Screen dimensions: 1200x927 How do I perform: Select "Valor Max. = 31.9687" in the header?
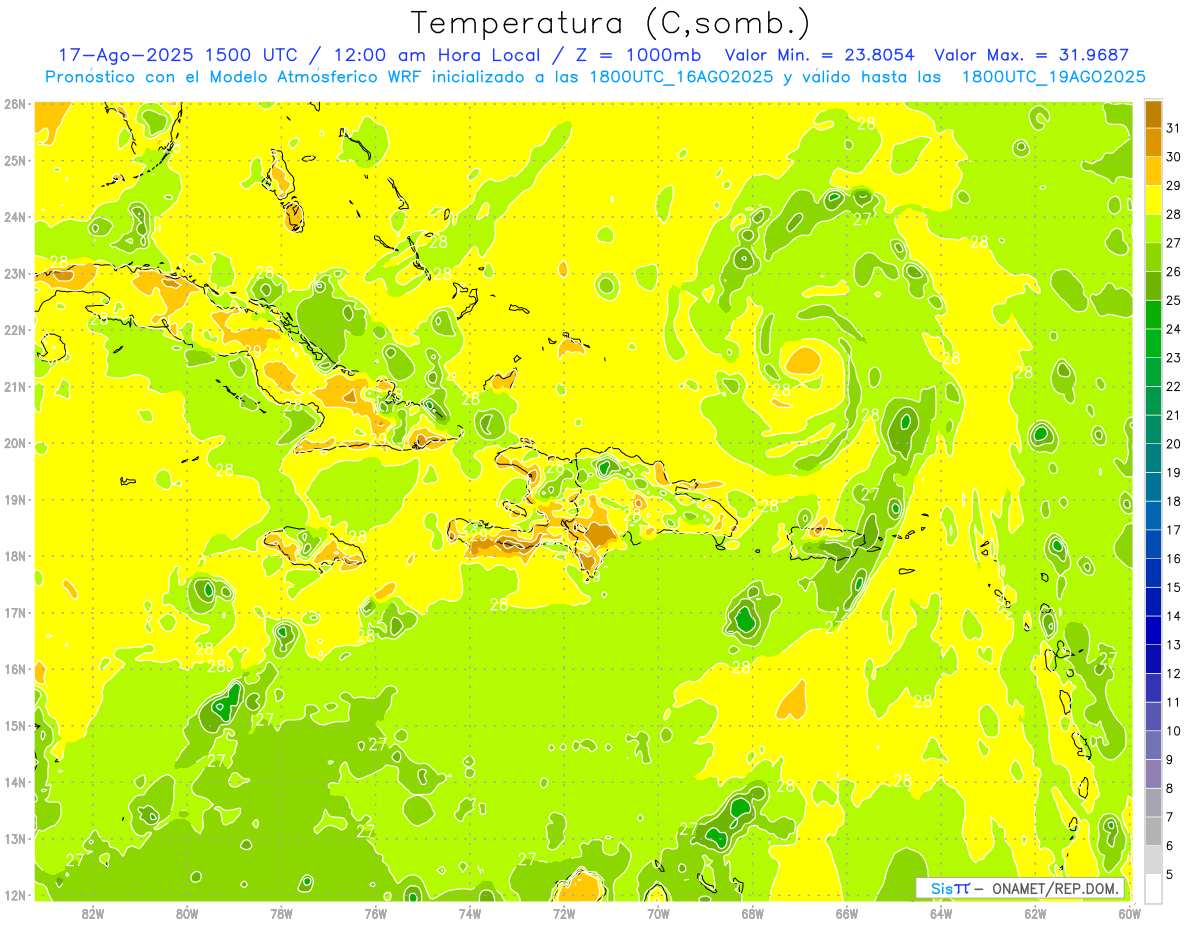click(x=1031, y=56)
